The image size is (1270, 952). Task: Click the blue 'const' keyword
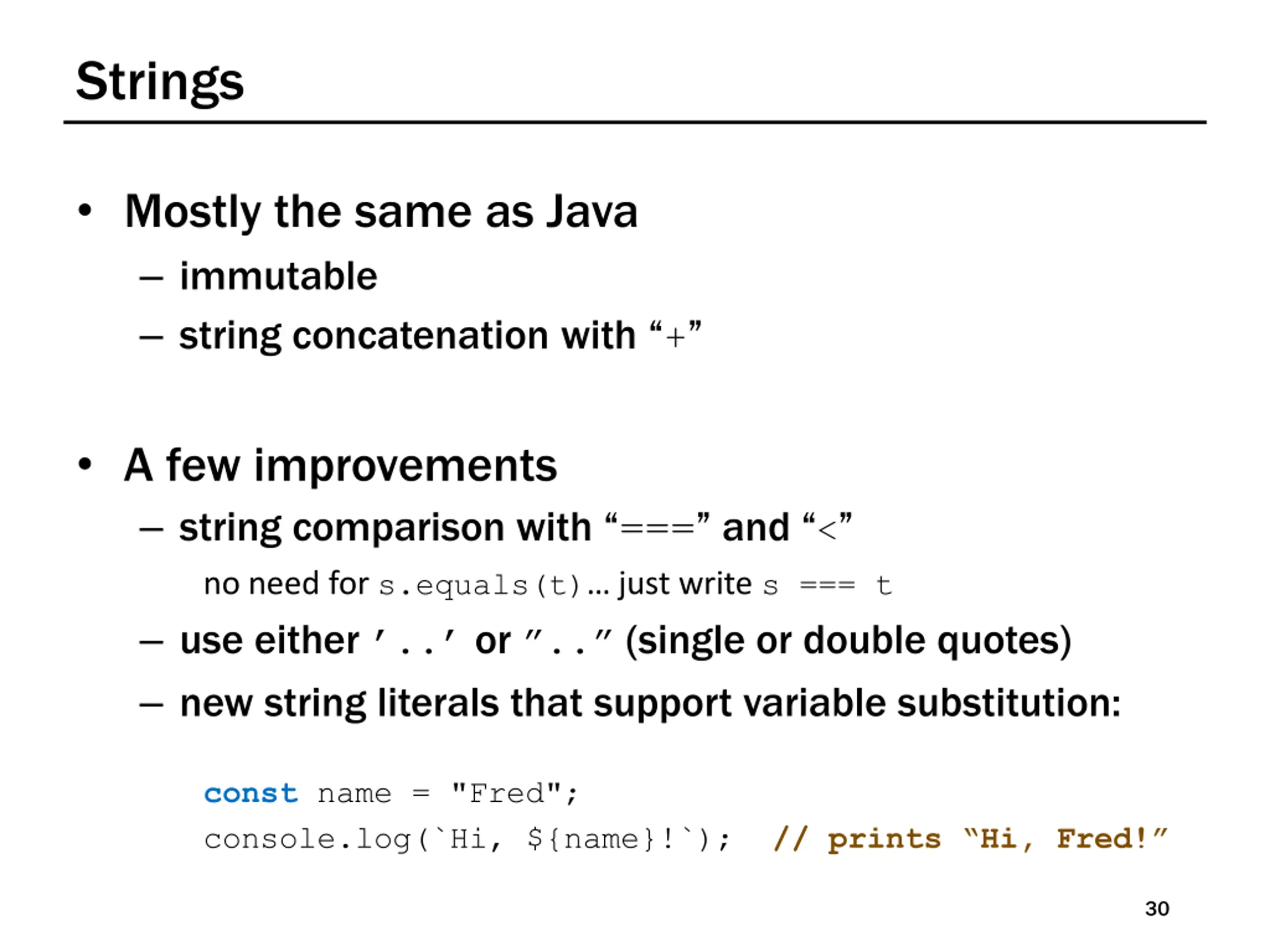pos(251,794)
